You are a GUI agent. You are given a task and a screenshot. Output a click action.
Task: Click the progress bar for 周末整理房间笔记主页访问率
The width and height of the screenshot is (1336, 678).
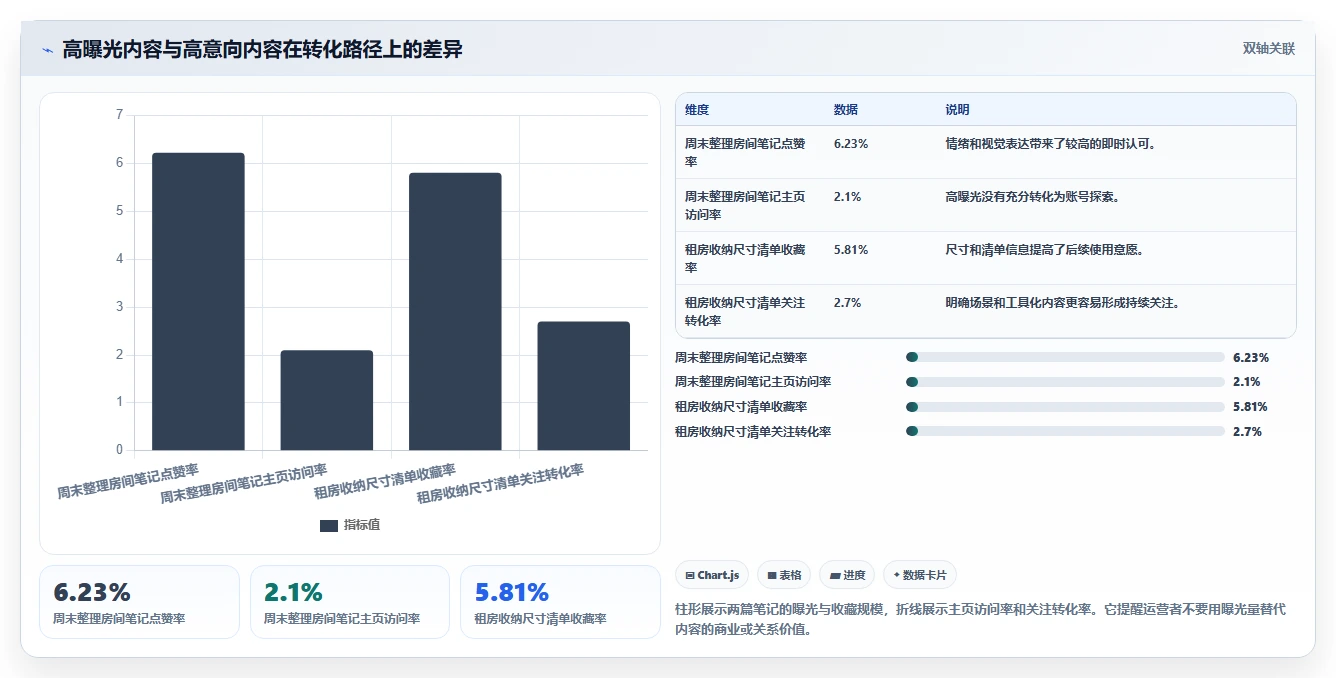coord(1065,382)
